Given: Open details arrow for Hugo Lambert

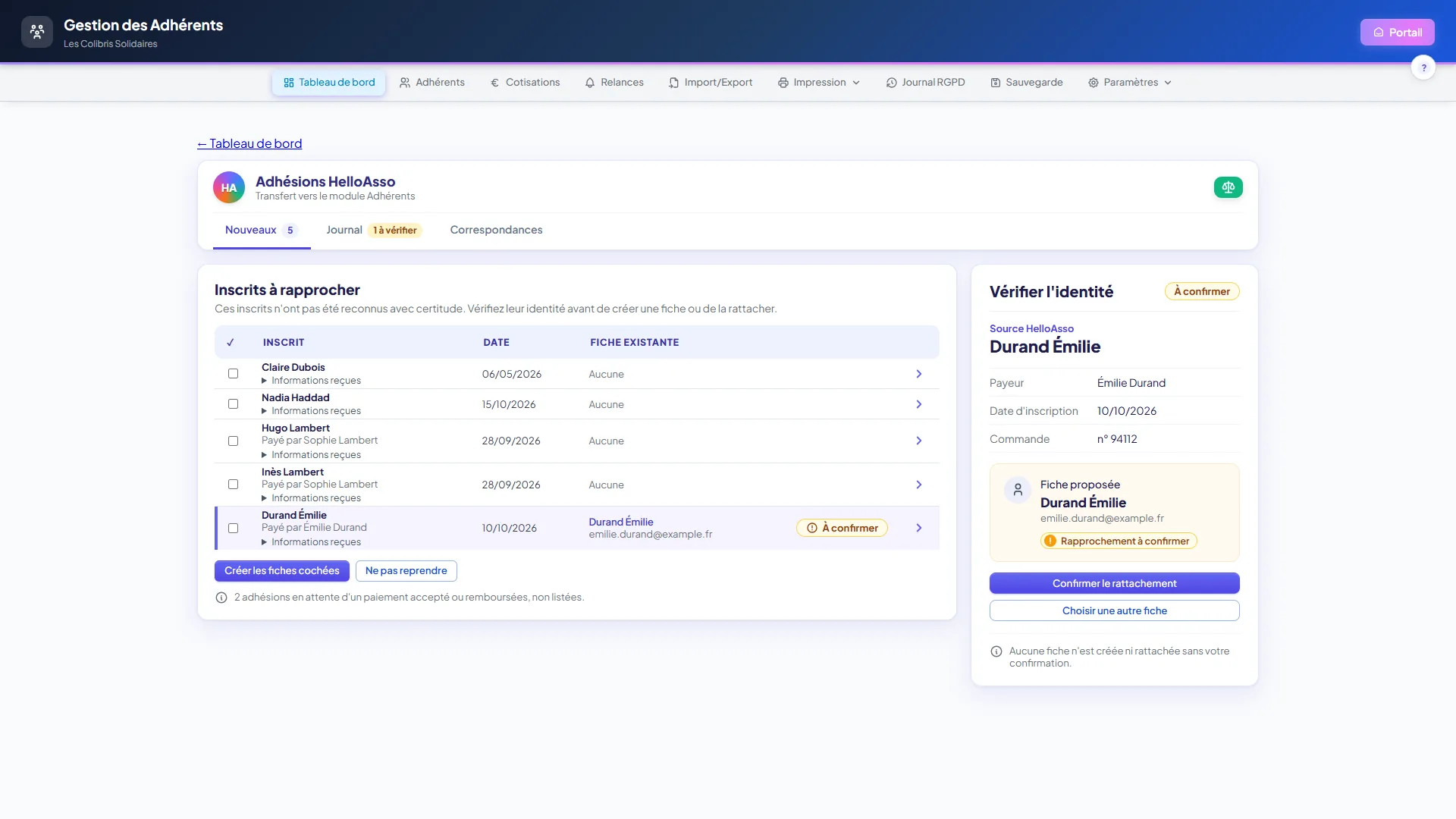Looking at the screenshot, I should pyautogui.click(x=918, y=441).
